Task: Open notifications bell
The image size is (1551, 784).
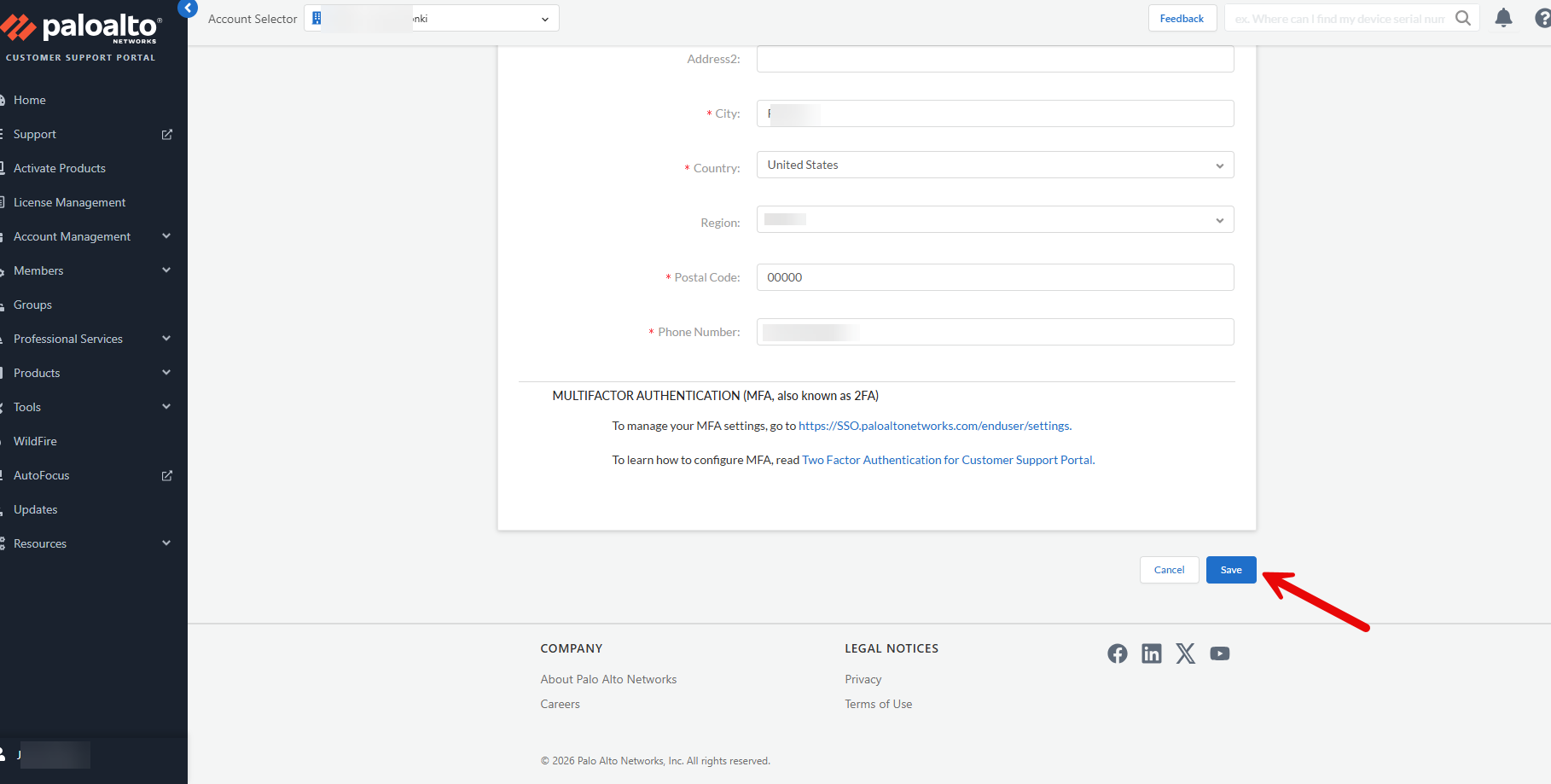Action: click(1504, 18)
